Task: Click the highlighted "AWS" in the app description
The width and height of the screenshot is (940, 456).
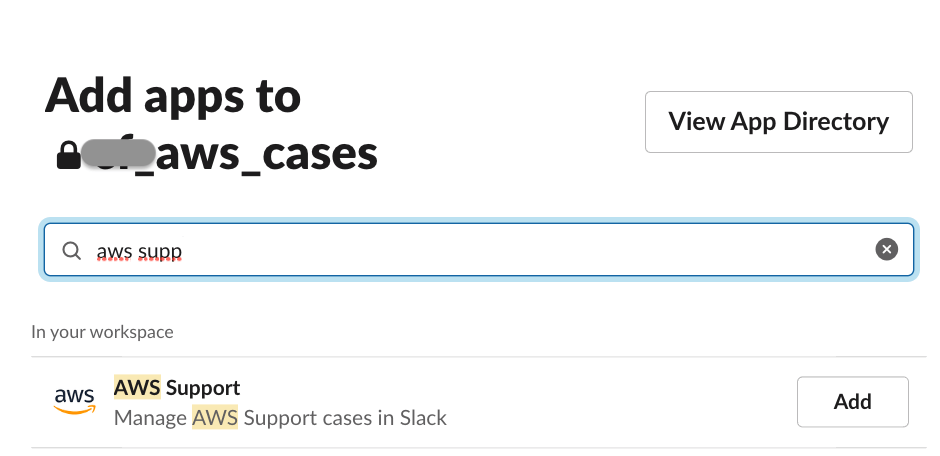Action: [215, 417]
